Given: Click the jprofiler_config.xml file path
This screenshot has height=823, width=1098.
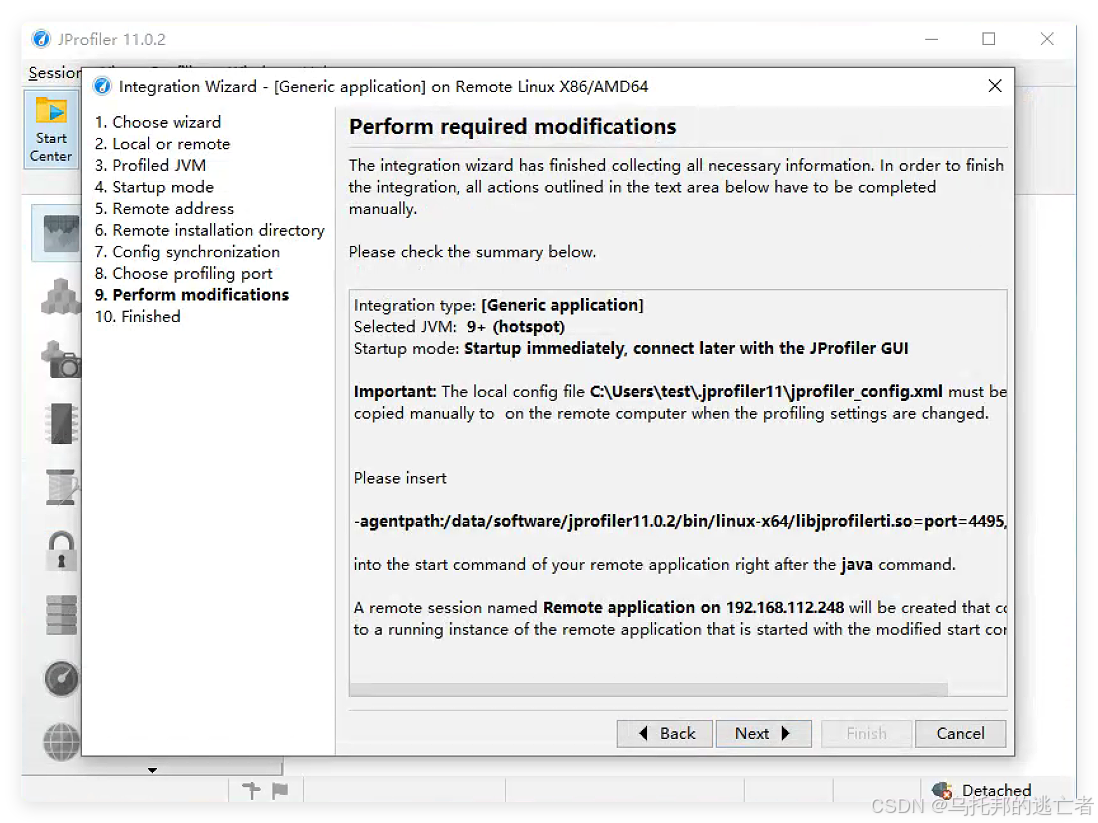Looking at the screenshot, I should (766, 392).
